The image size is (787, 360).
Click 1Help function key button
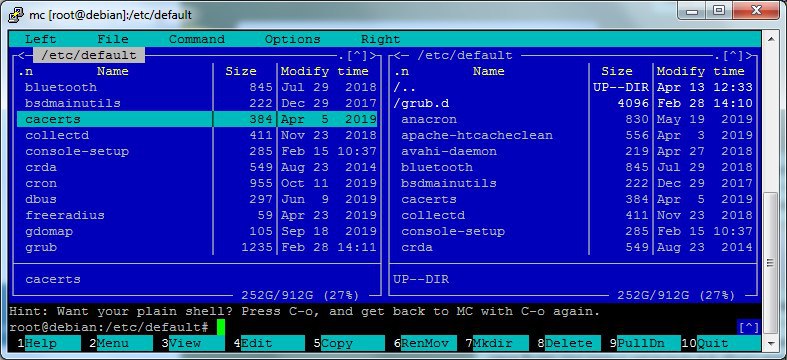pyautogui.click(x=49, y=343)
